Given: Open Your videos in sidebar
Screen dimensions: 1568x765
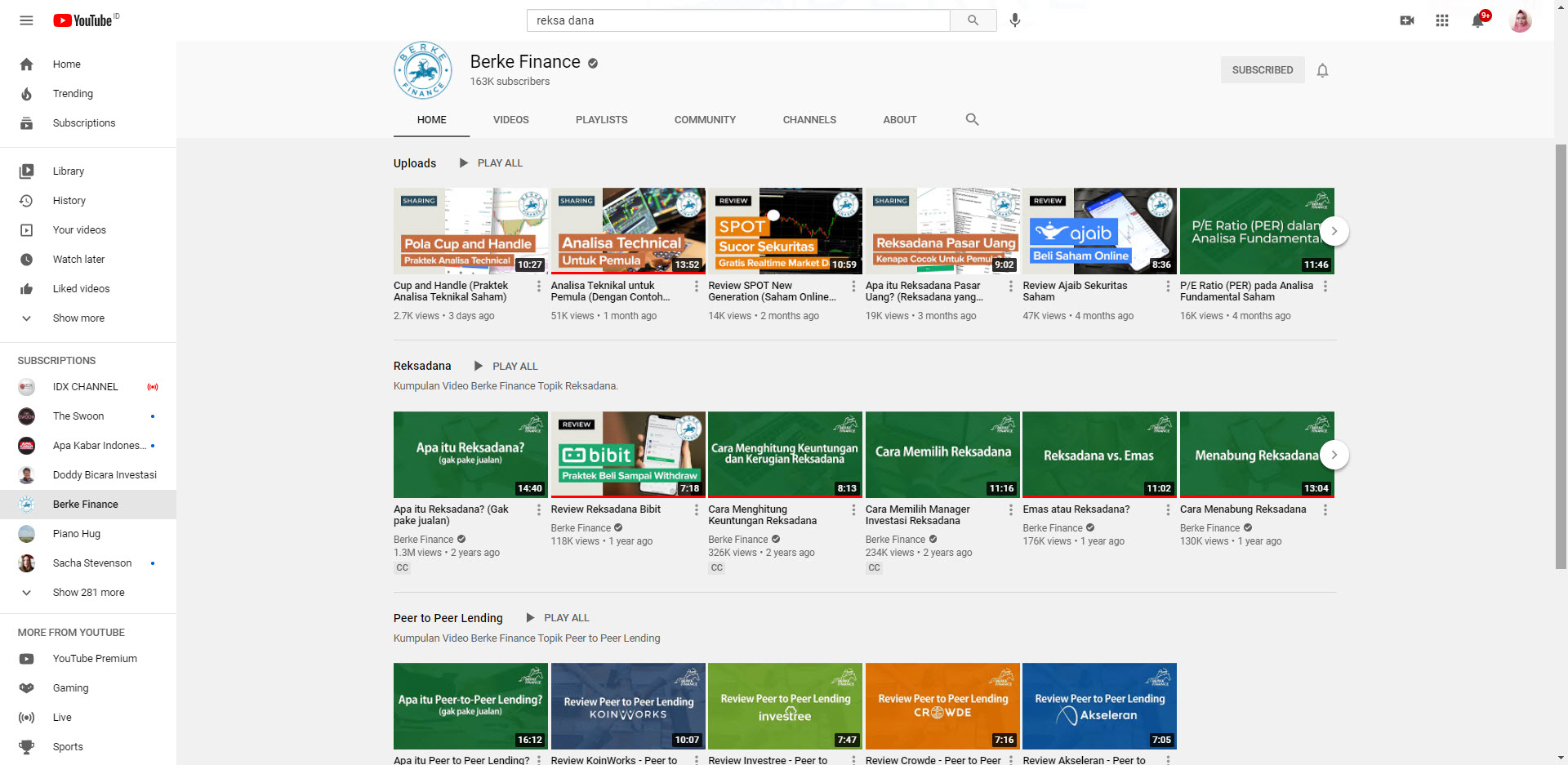Looking at the screenshot, I should coord(88,230).
